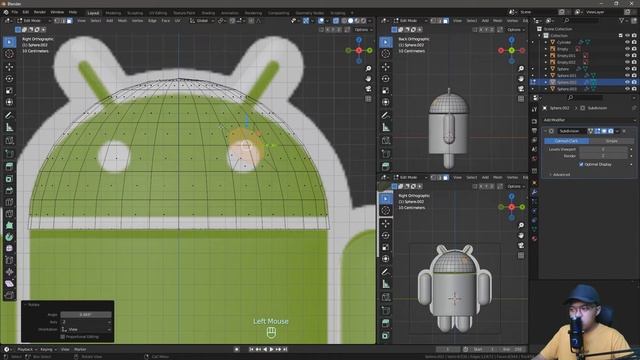Screen dimensions: 640x360
Task: Open the Options dropdown in main viewport
Action: coord(363,29)
